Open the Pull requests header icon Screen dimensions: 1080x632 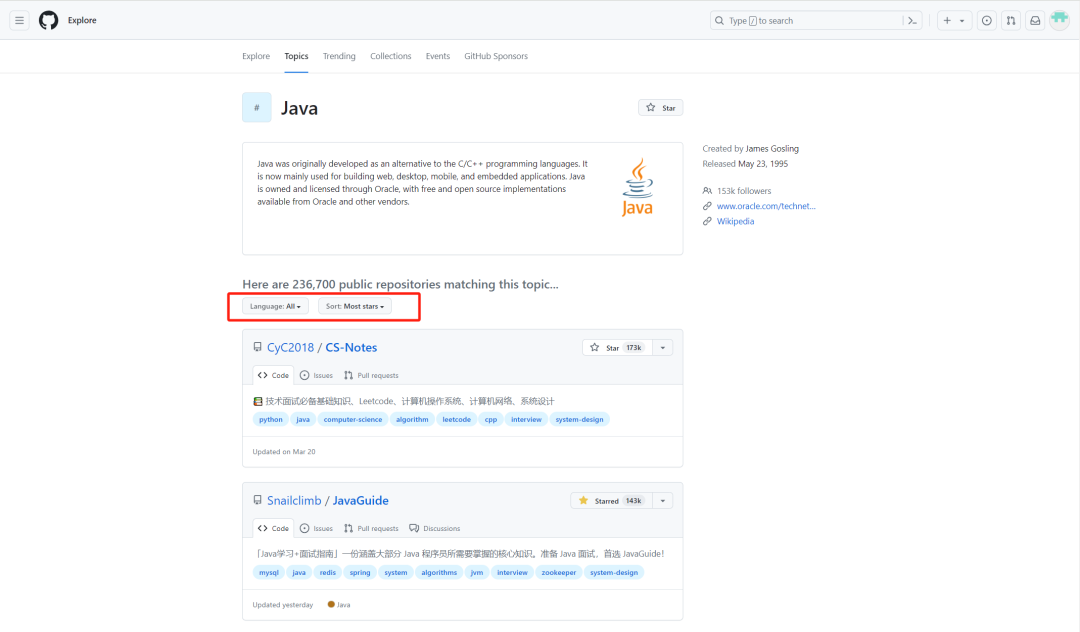[x=1011, y=21]
